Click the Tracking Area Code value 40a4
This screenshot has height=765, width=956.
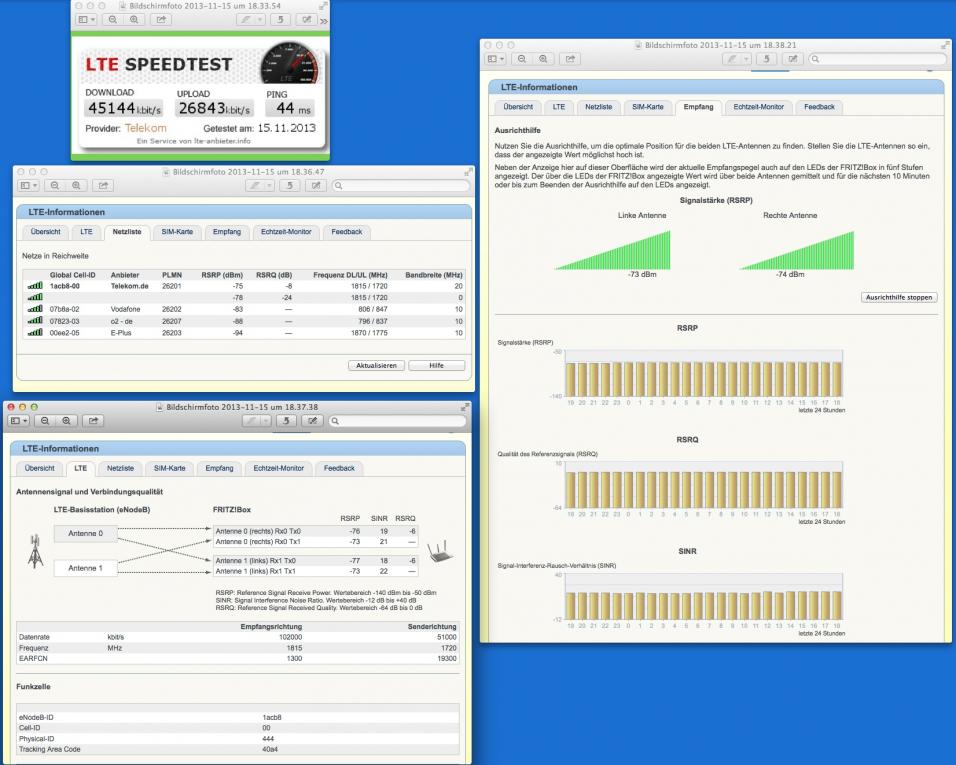[x=270, y=749]
